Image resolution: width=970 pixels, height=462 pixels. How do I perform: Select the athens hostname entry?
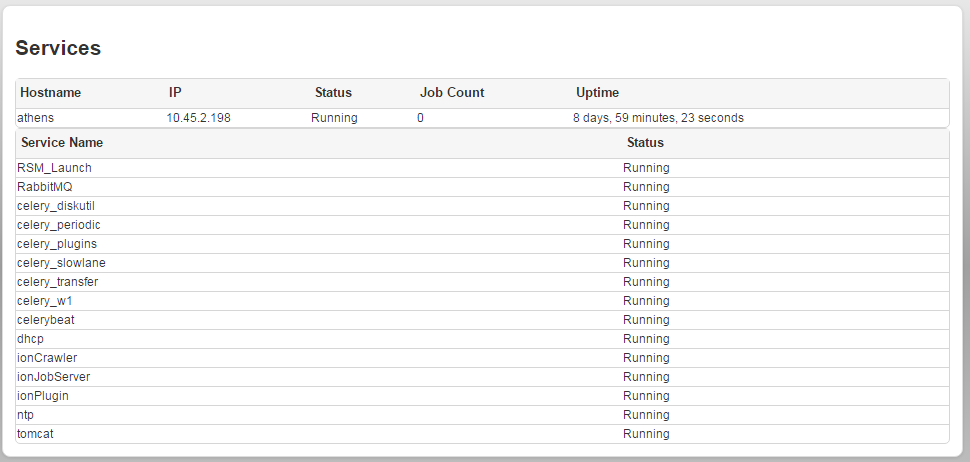click(x=36, y=118)
